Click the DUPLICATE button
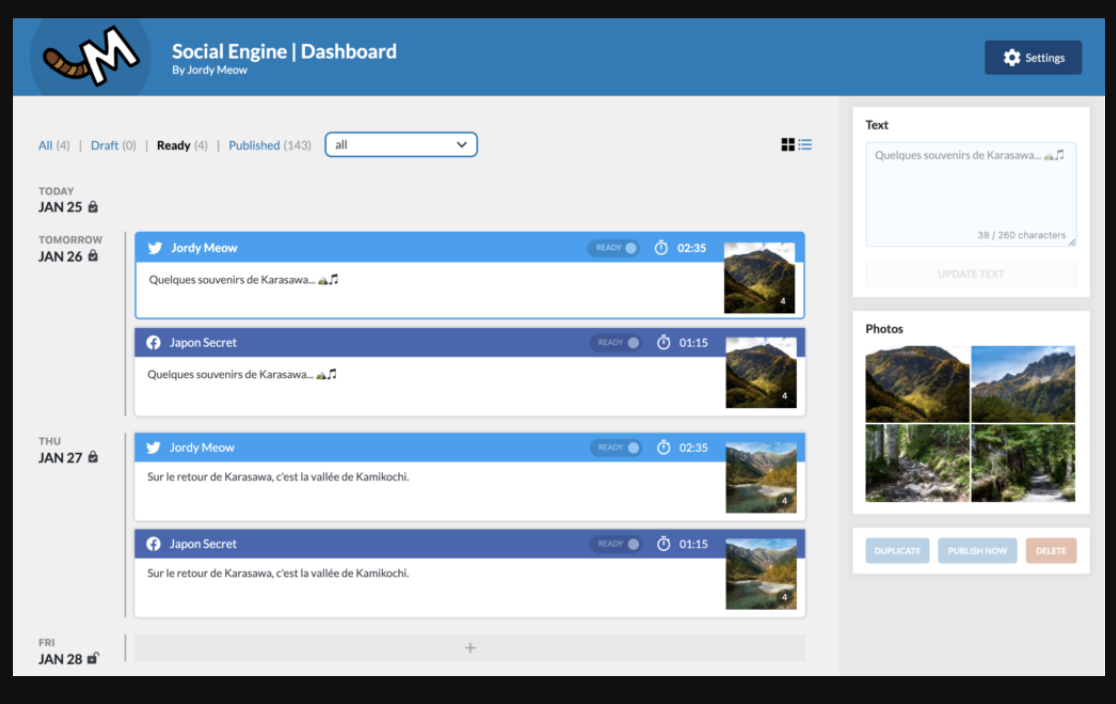1116x704 pixels. [x=897, y=550]
